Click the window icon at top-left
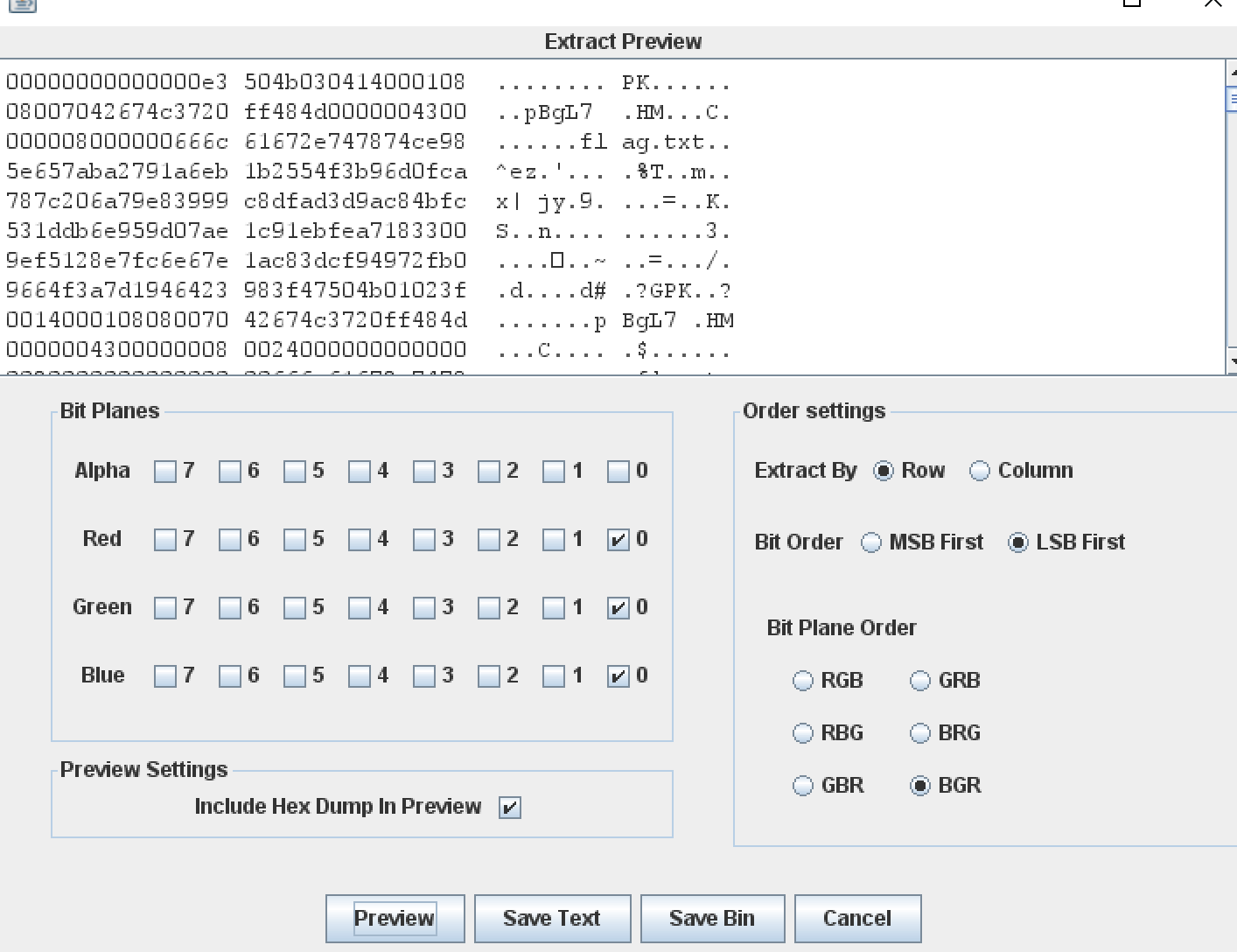The height and width of the screenshot is (952, 1237). click(x=23, y=4)
